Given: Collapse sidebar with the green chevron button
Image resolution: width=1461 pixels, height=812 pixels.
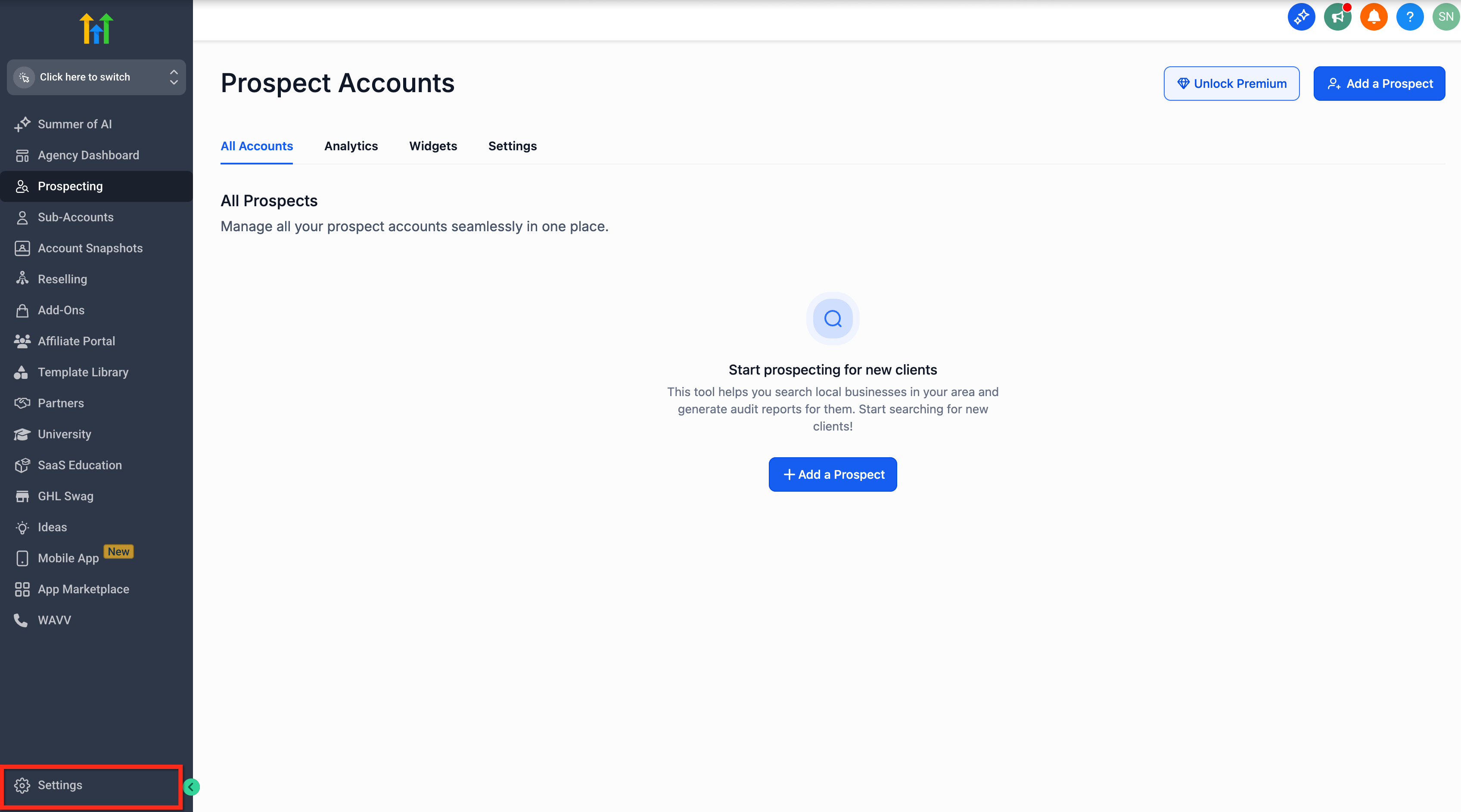Looking at the screenshot, I should click(x=191, y=787).
